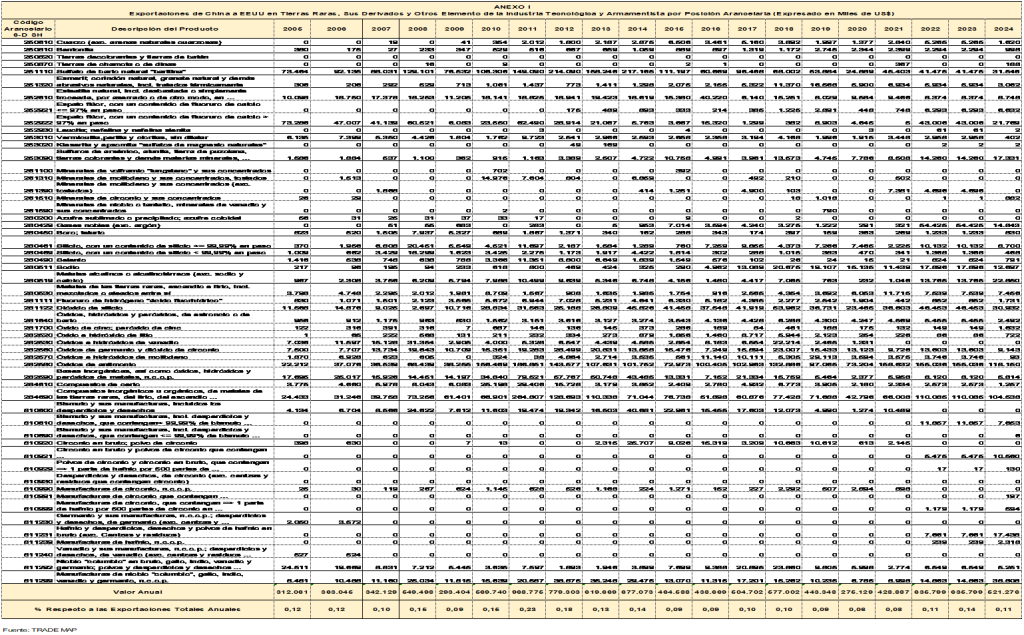Click the 'ANEXO I' title at top

512,5
